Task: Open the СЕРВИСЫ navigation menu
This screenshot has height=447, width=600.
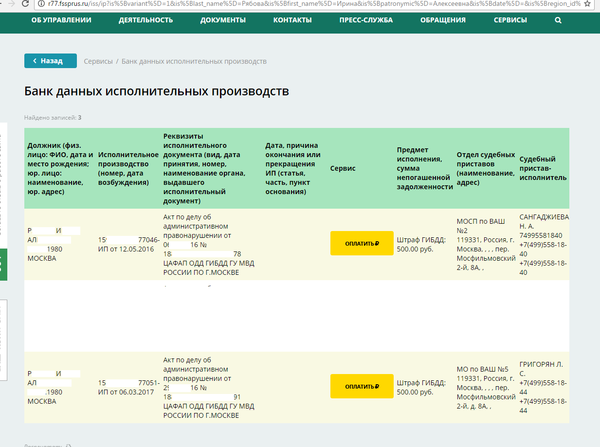Action: (x=510, y=19)
